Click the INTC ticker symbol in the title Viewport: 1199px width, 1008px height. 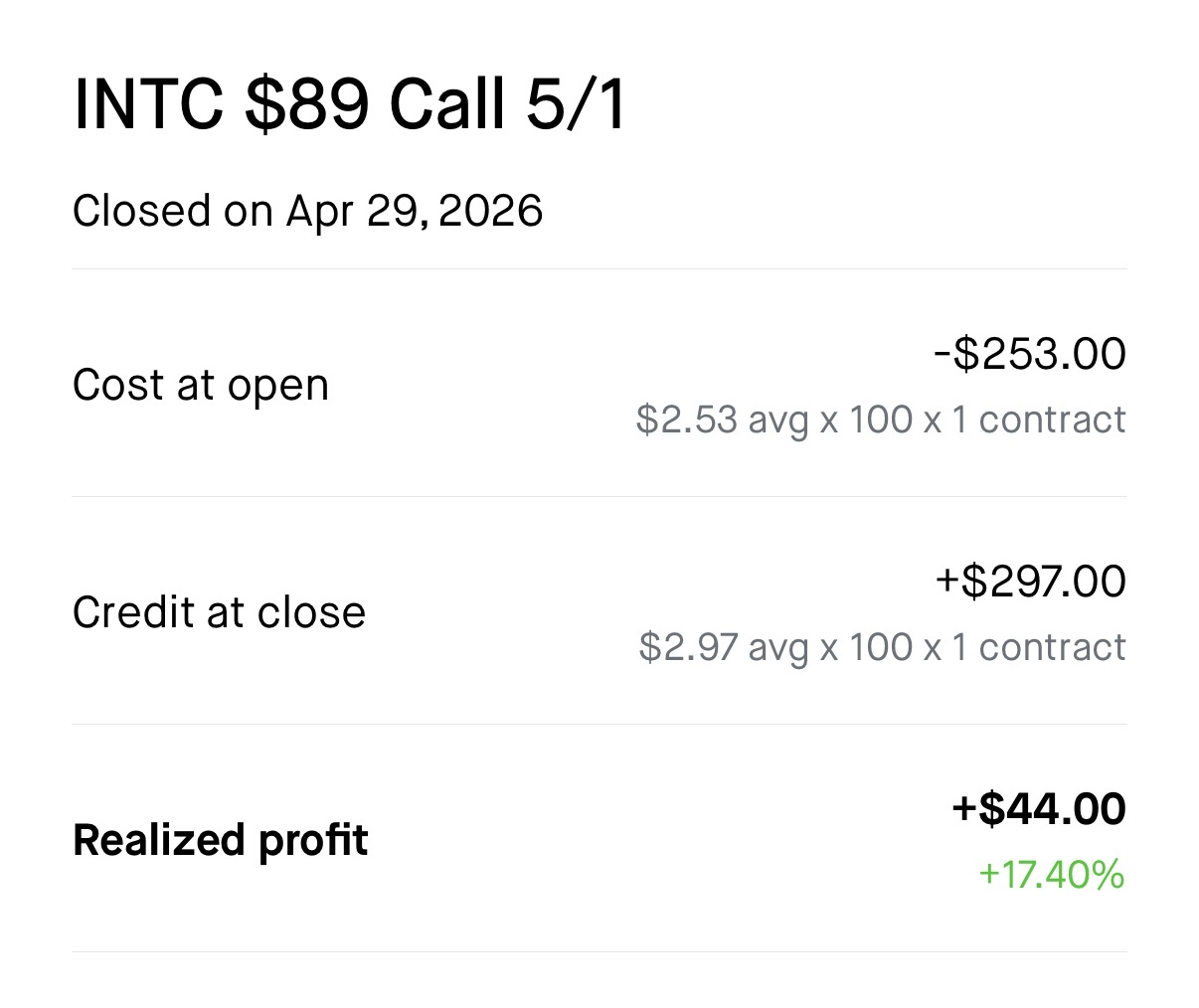coord(149,104)
